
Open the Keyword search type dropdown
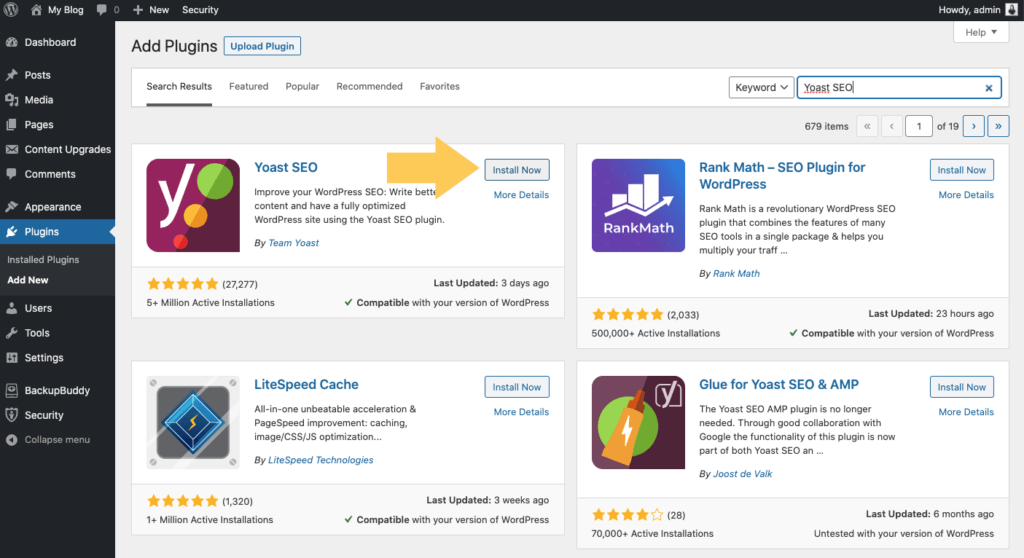pyautogui.click(x=761, y=88)
